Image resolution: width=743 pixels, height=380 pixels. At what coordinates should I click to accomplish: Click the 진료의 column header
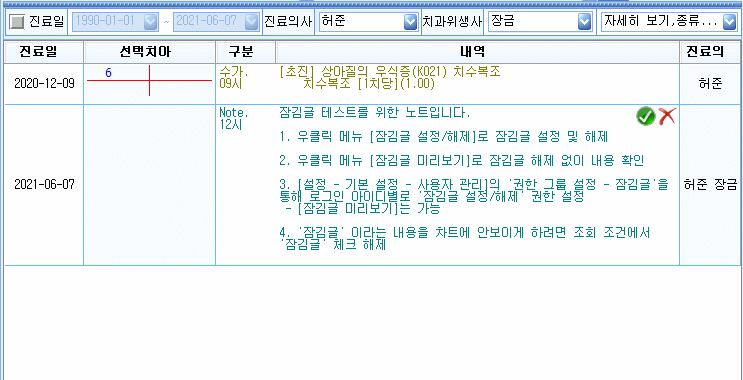711,52
